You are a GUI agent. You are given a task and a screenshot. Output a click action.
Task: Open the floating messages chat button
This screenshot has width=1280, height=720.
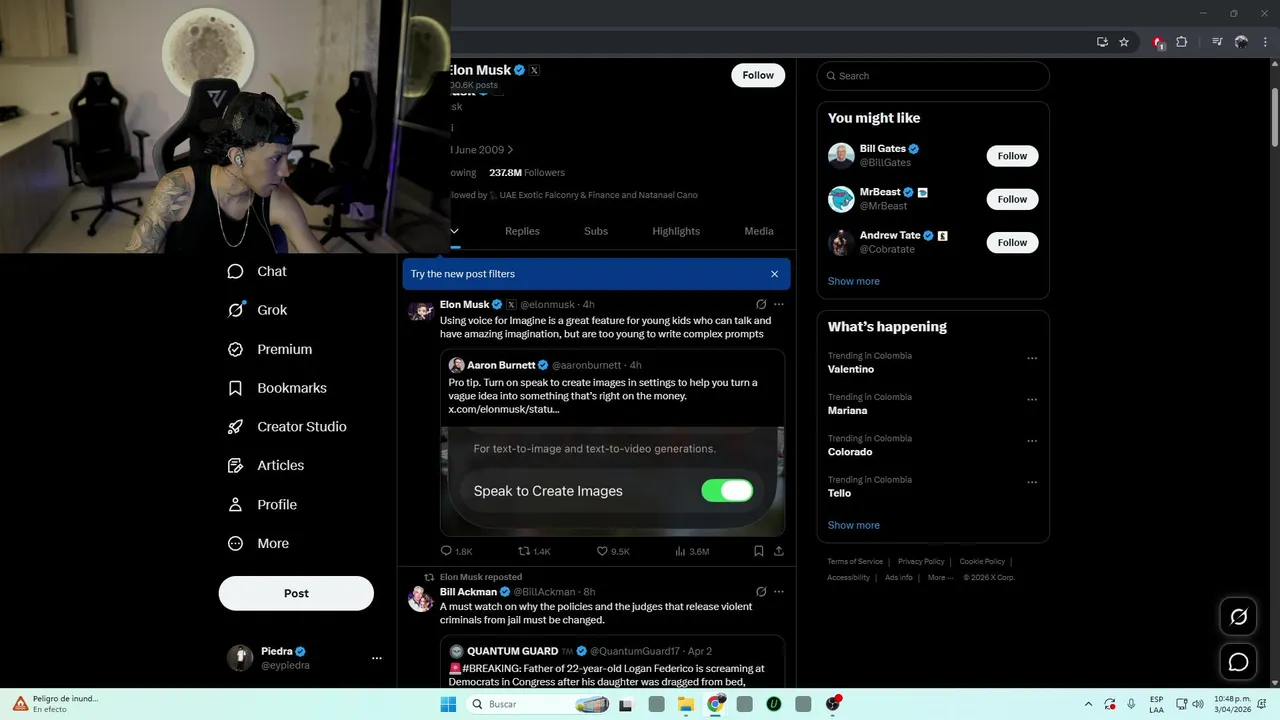pyautogui.click(x=1238, y=662)
